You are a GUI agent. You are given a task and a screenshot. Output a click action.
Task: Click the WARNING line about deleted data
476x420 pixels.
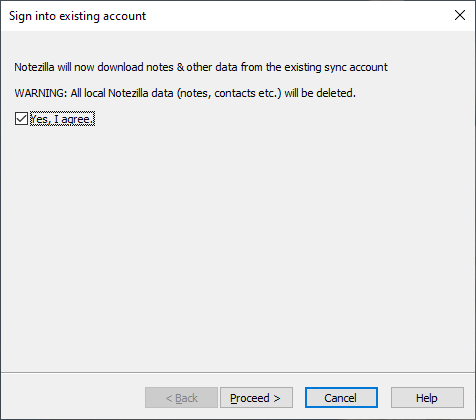pos(185,93)
